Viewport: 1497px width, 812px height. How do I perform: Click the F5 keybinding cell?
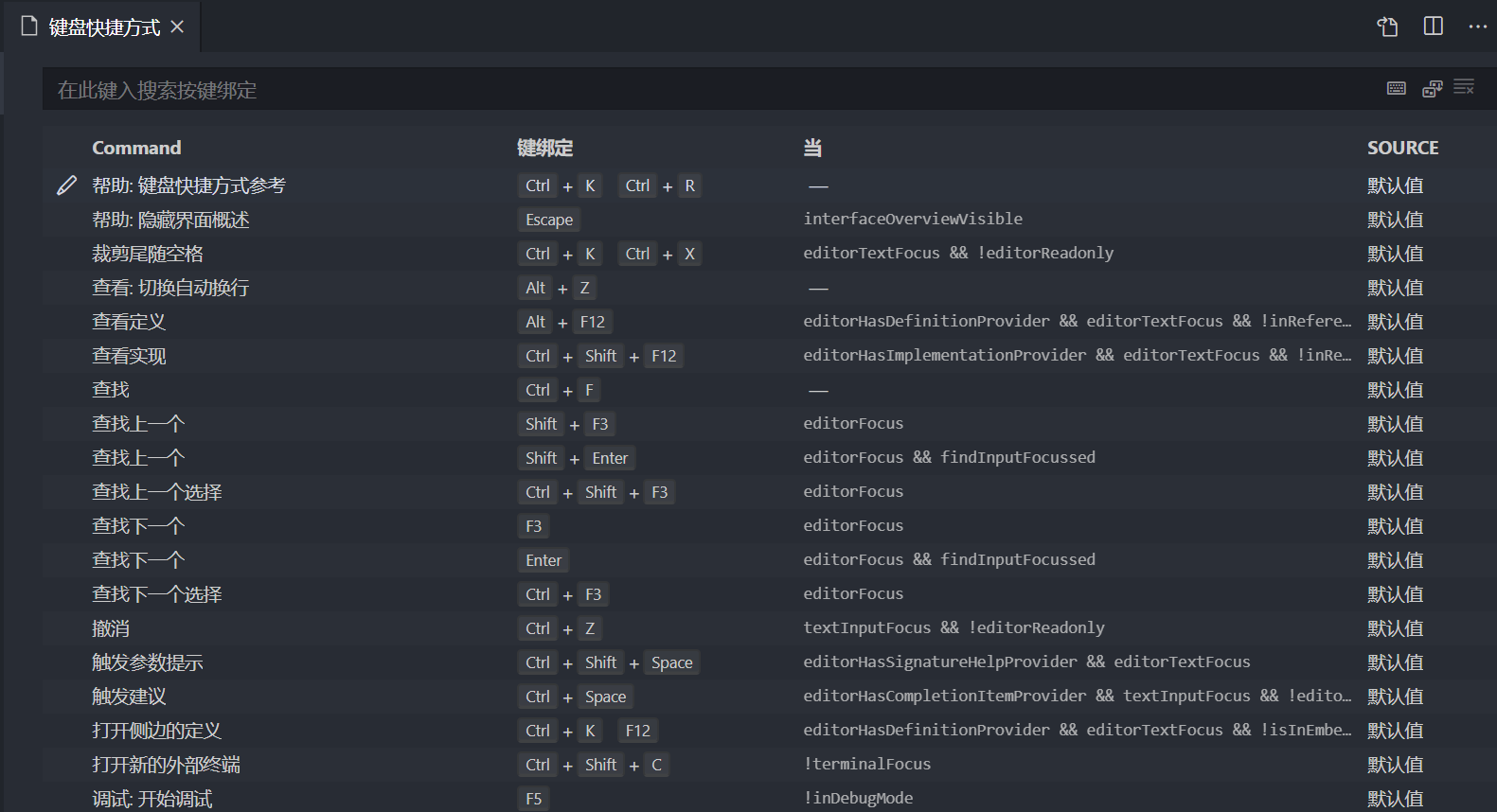click(x=534, y=799)
